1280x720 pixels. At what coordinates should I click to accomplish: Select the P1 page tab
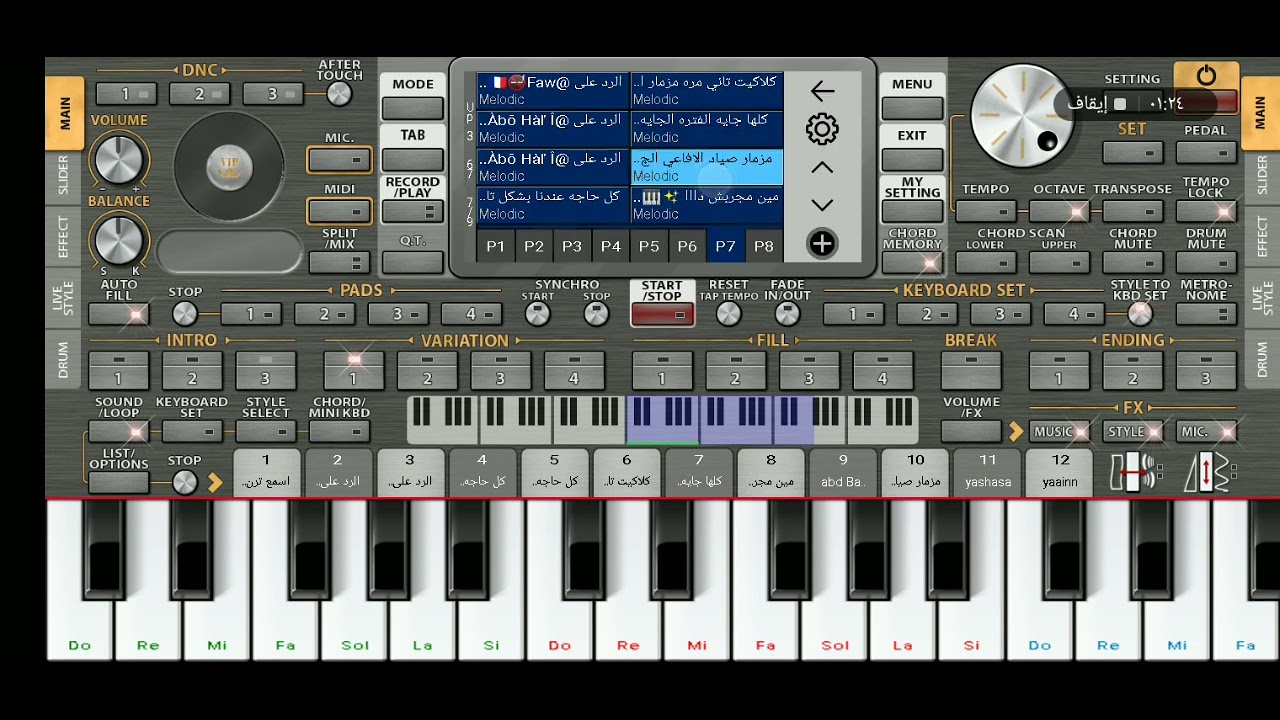click(x=496, y=246)
